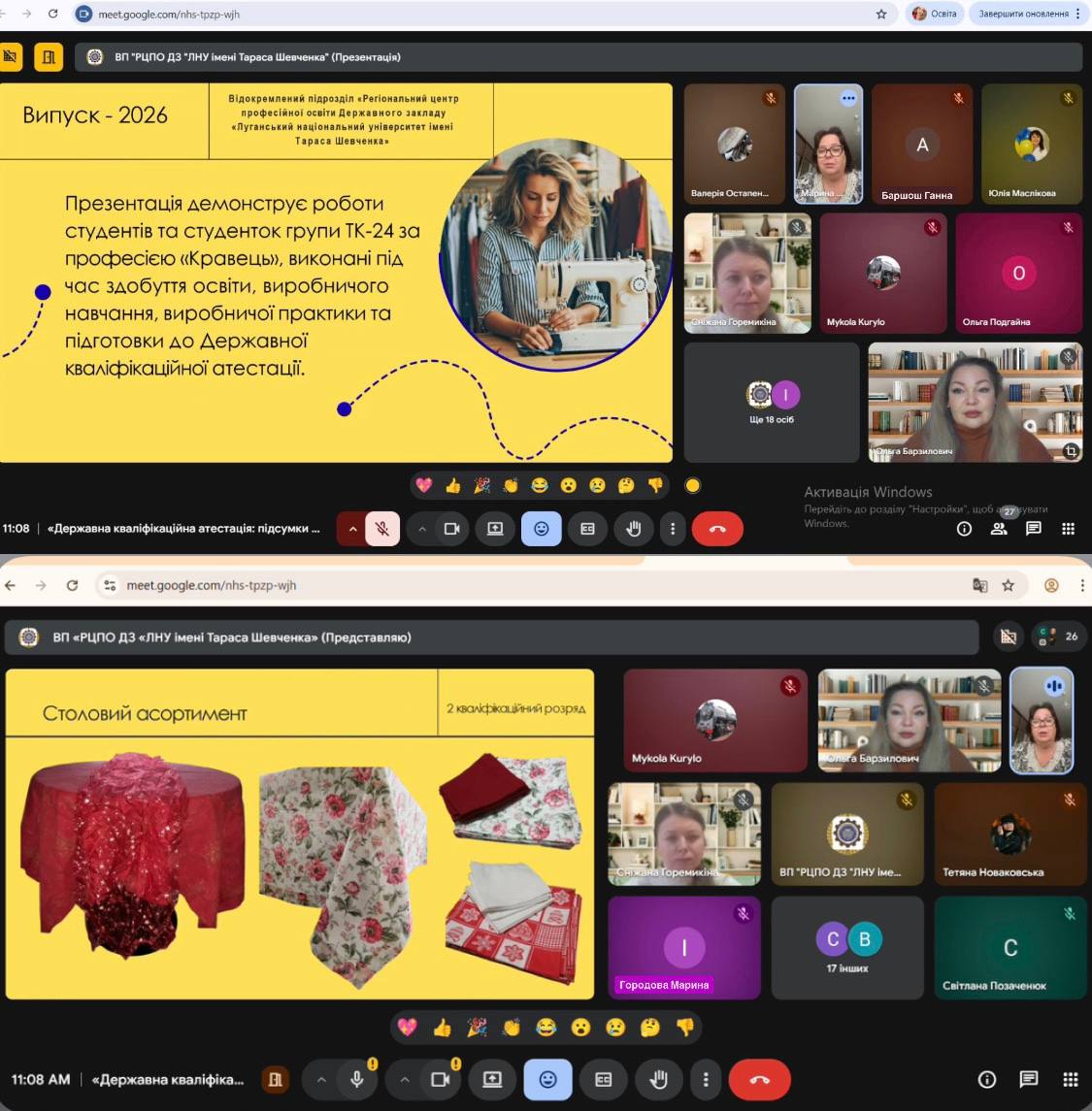Unmute the red muted microphone button

pyautogui.click(x=382, y=529)
